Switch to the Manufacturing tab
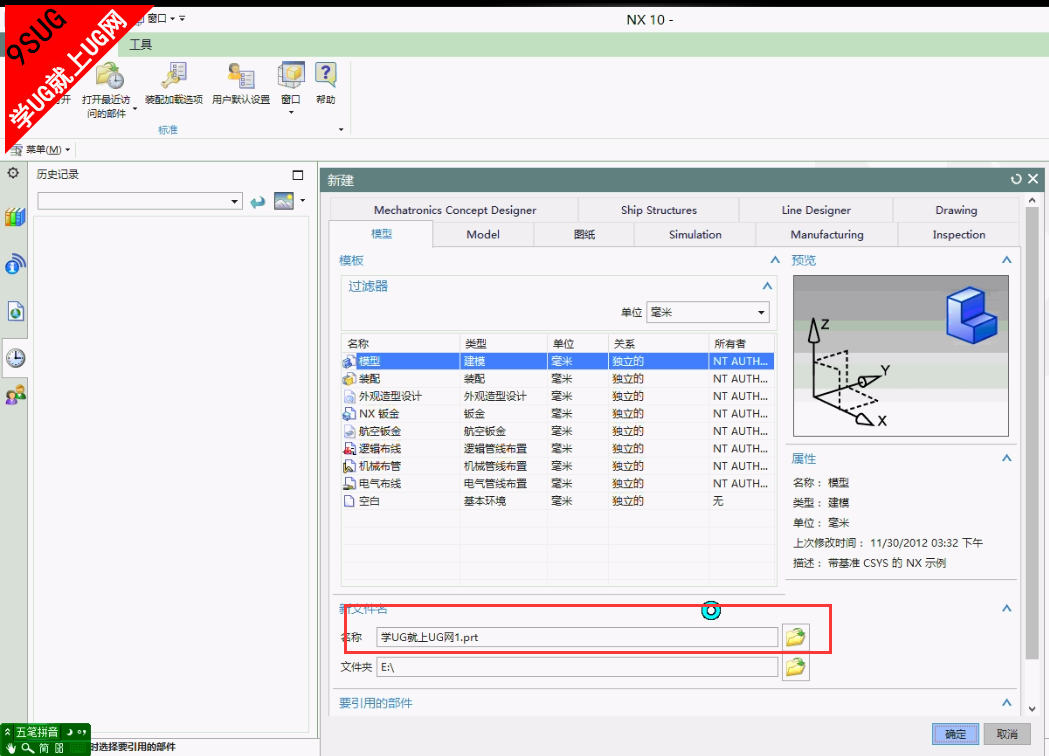1049x756 pixels. point(827,235)
